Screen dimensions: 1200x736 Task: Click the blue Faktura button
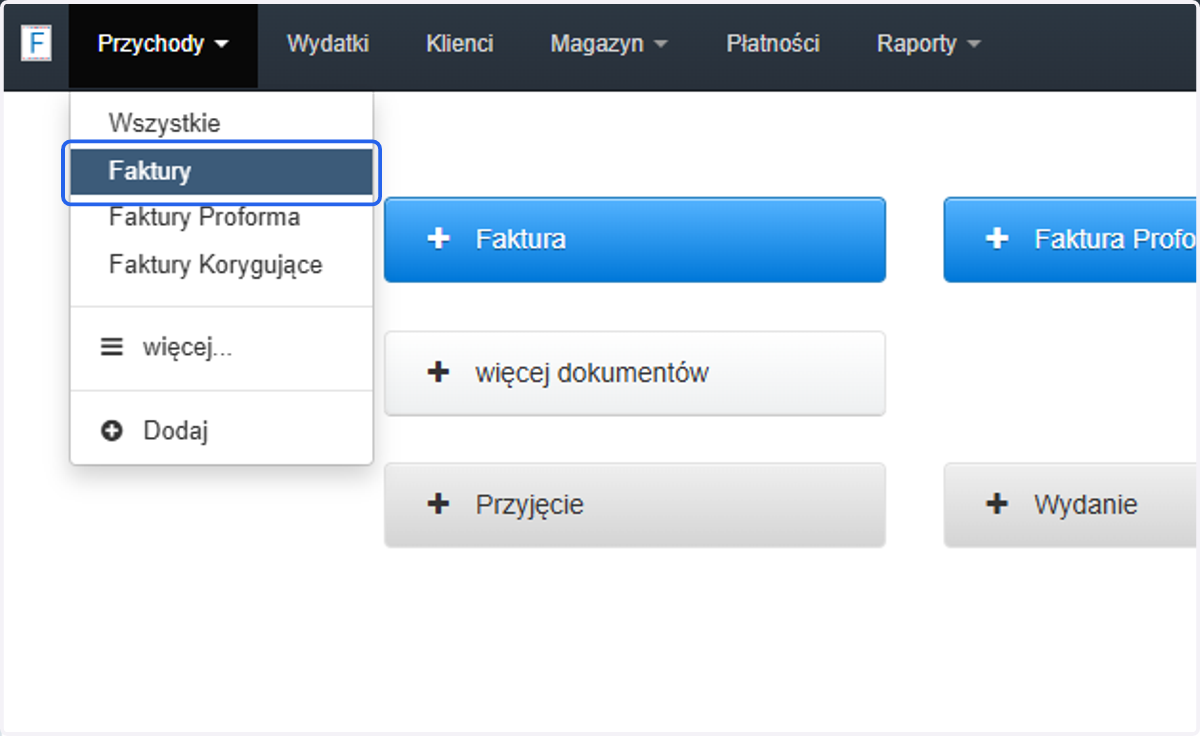point(635,240)
